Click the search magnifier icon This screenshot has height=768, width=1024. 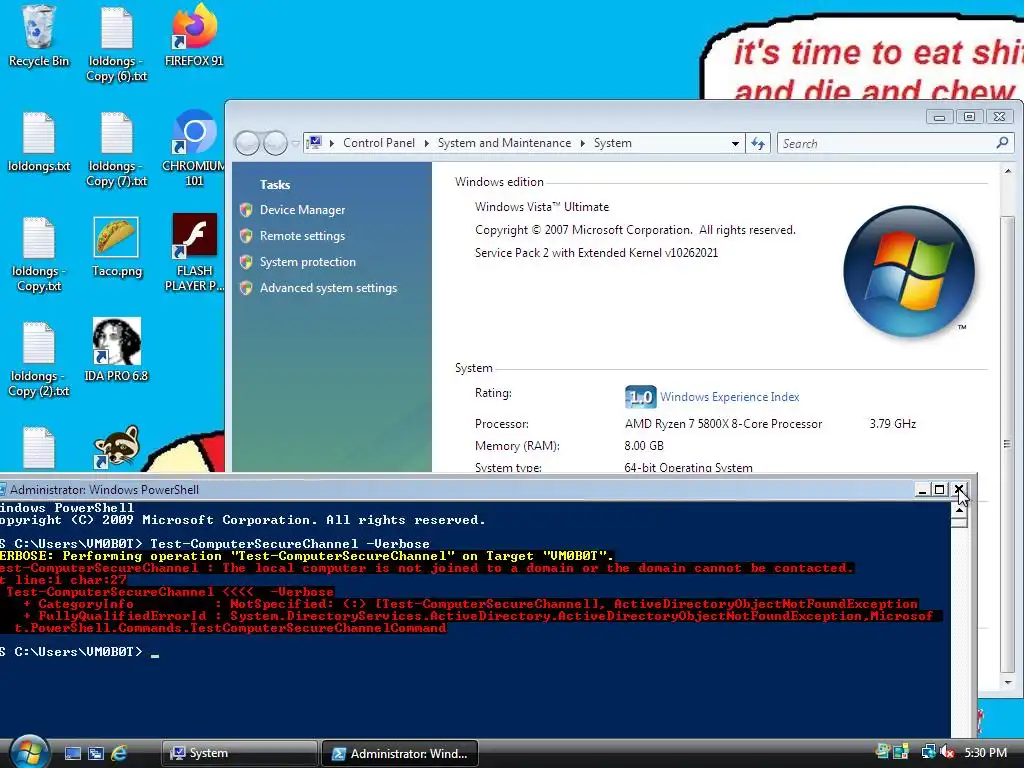(1002, 142)
